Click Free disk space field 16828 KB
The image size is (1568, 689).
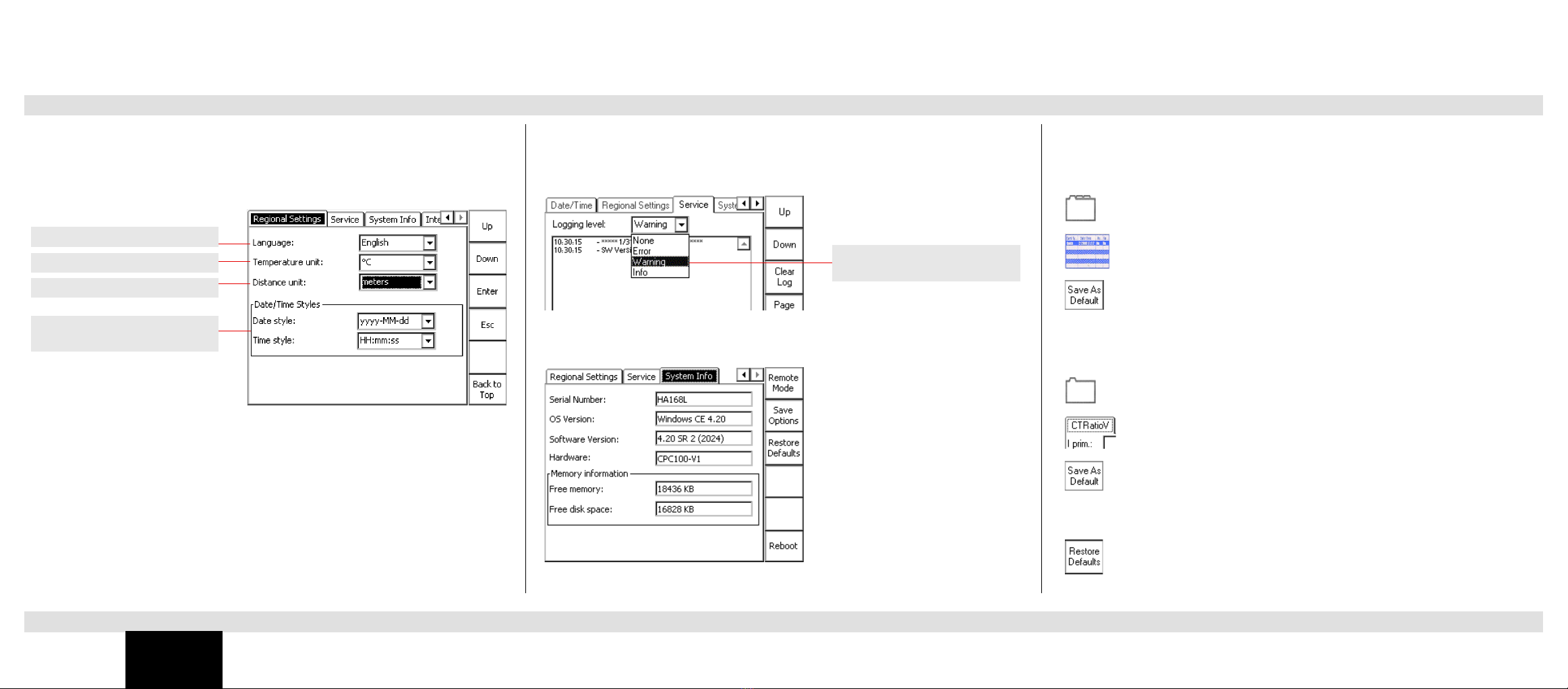[x=703, y=509]
